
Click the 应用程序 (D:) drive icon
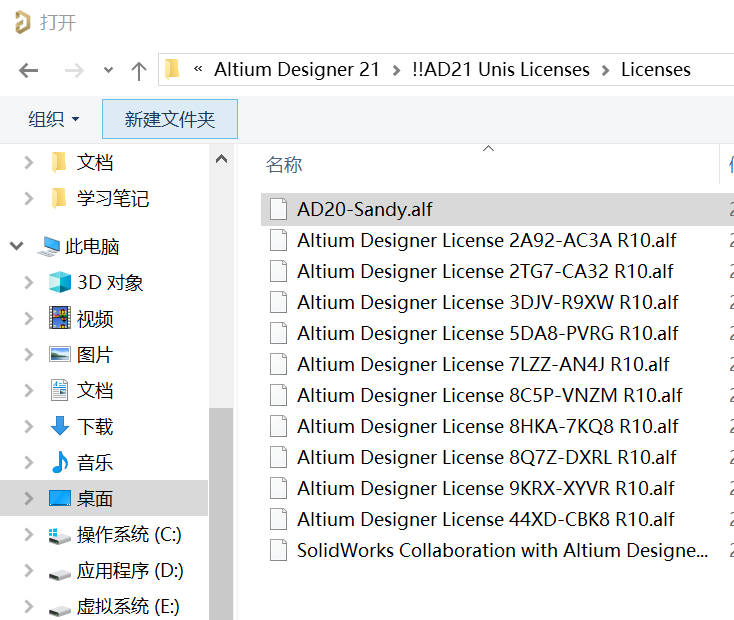tap(60, 573)
